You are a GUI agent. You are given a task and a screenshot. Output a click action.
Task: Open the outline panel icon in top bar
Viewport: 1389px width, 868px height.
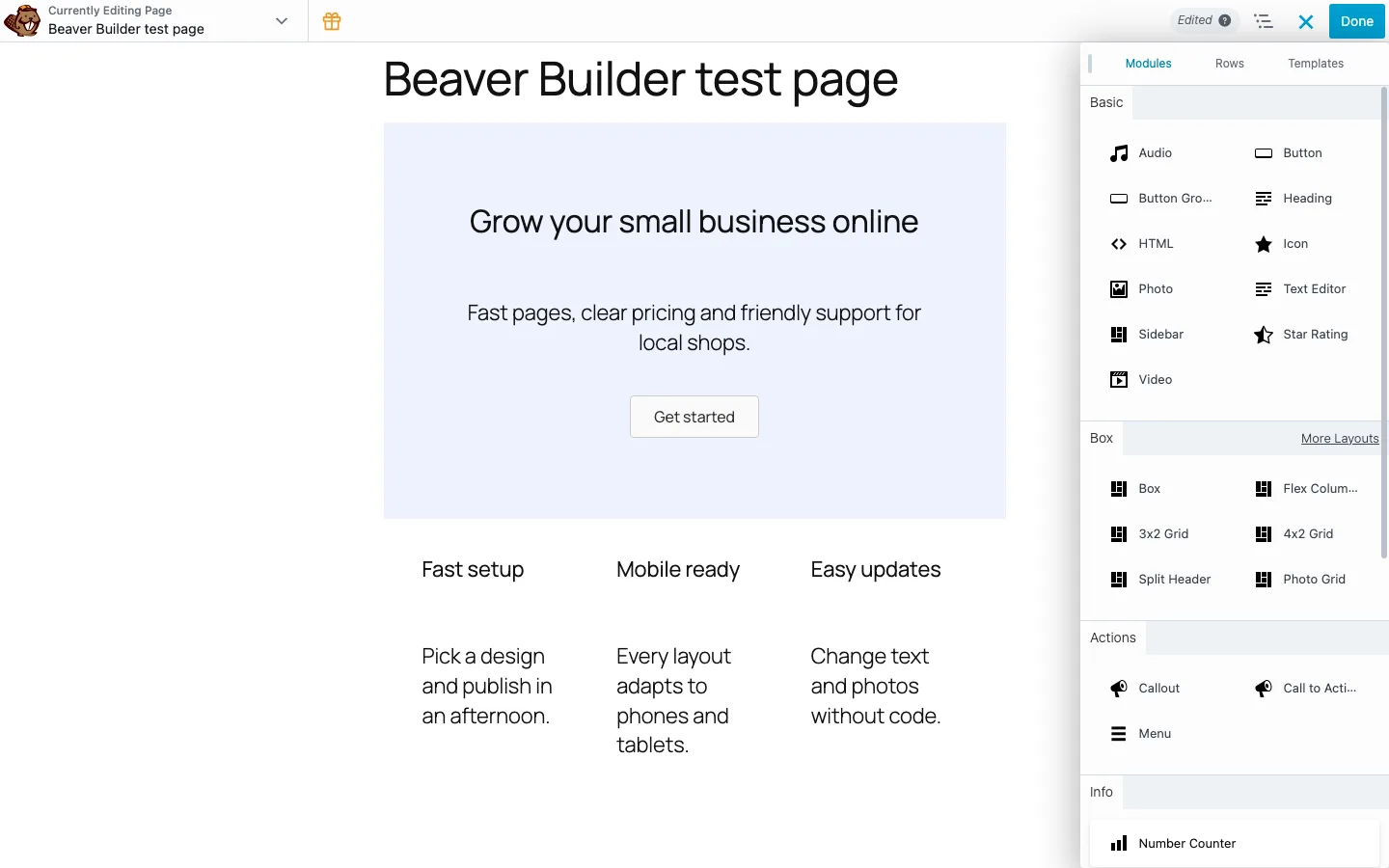[x=1264, y=21]
